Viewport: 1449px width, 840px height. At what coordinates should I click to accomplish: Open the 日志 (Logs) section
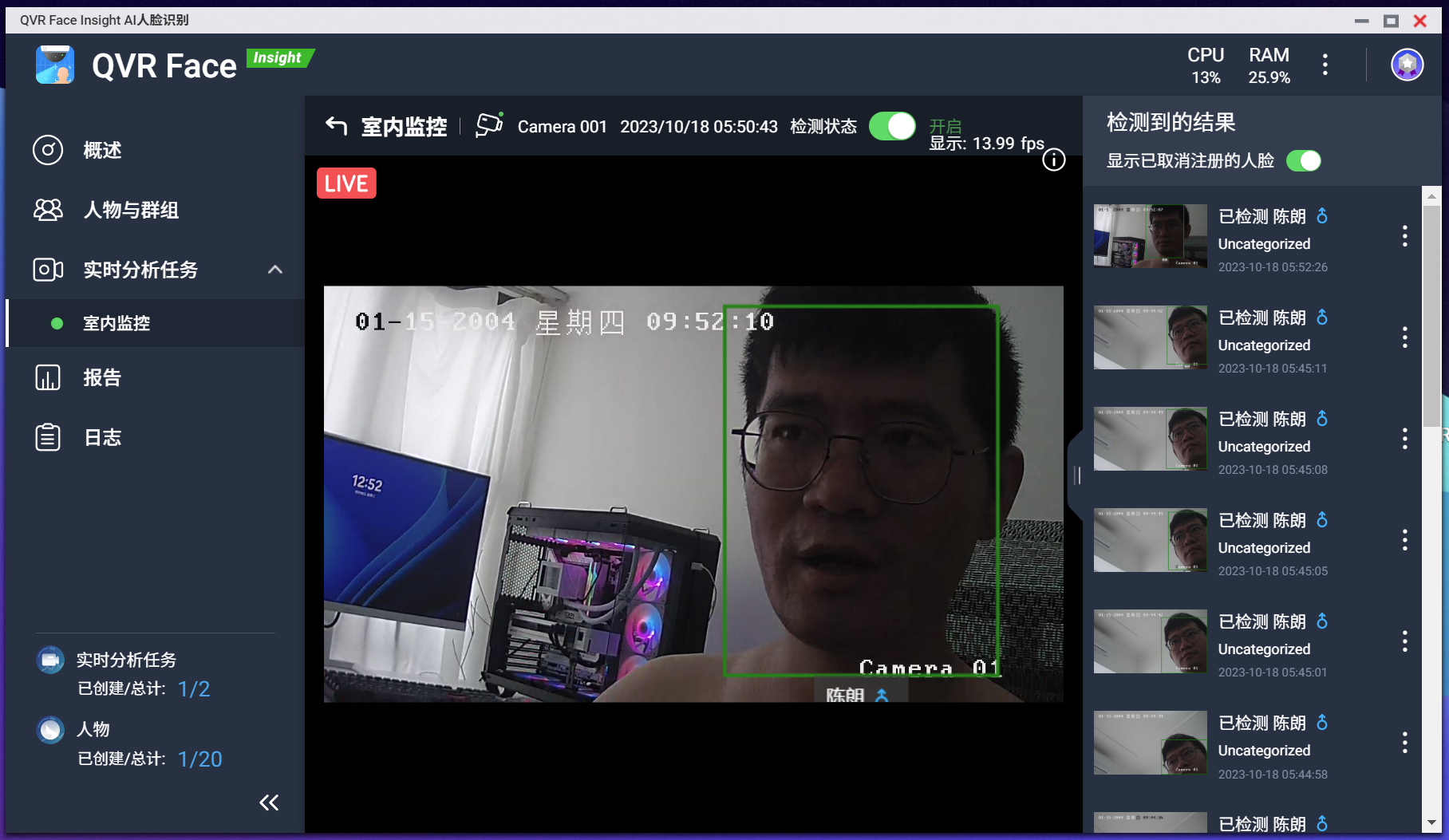tap(101, 437)
